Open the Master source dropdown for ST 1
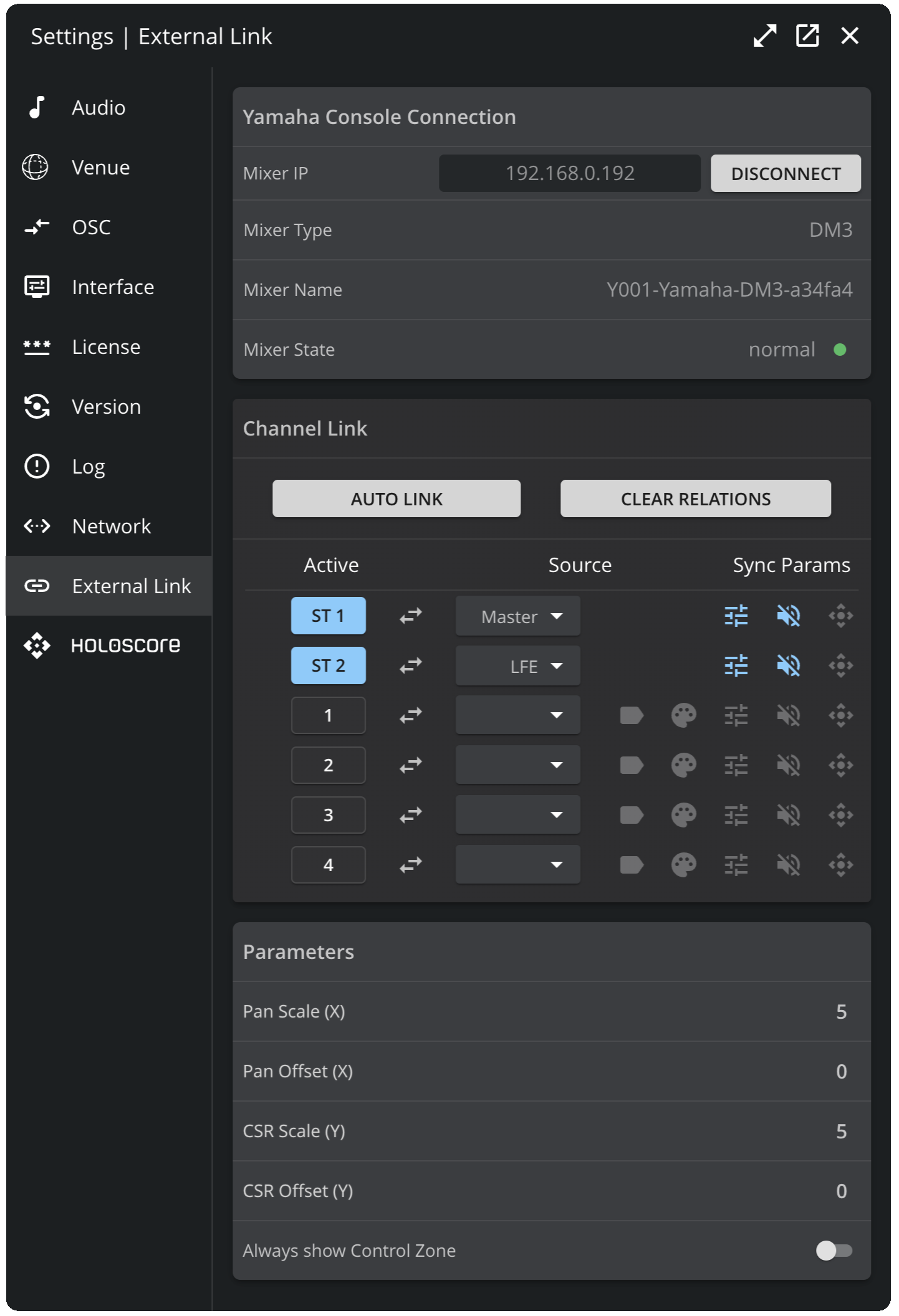The width and height of the screenshot is (899, 1316). tap(517, 616)
